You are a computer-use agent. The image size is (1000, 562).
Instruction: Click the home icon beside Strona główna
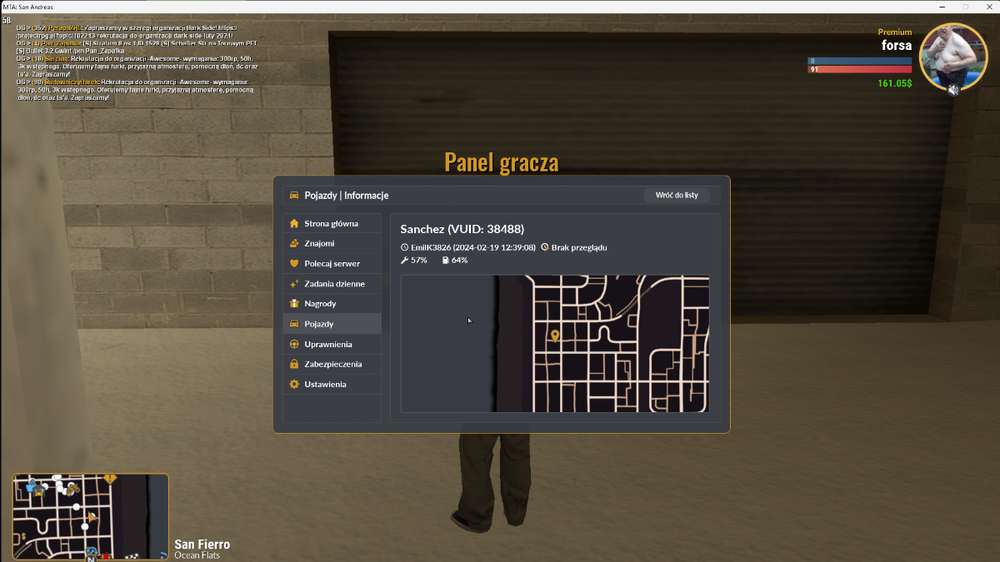(294, 223)
